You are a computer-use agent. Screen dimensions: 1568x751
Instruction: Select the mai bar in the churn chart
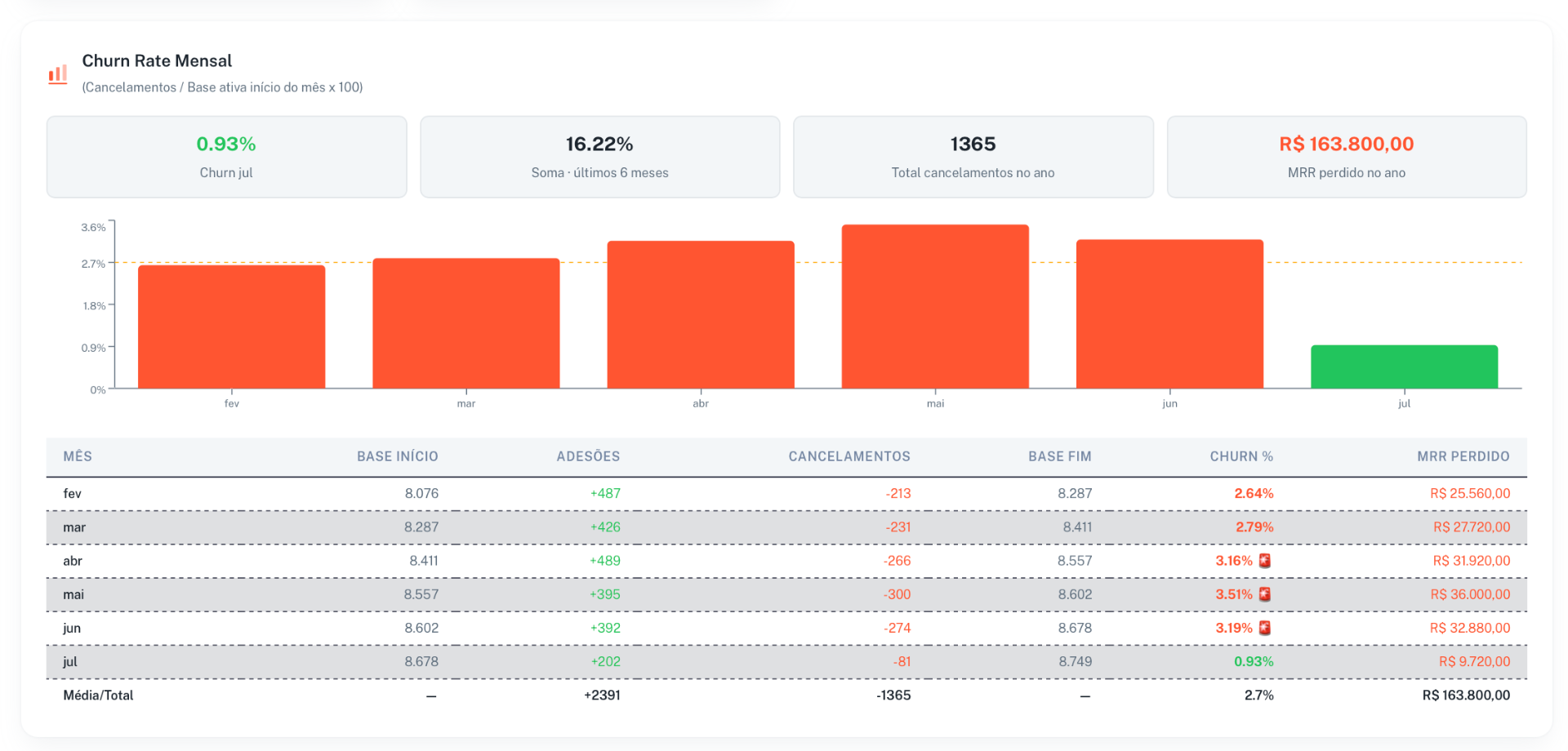pyautogui.click(x=935, y=306)
